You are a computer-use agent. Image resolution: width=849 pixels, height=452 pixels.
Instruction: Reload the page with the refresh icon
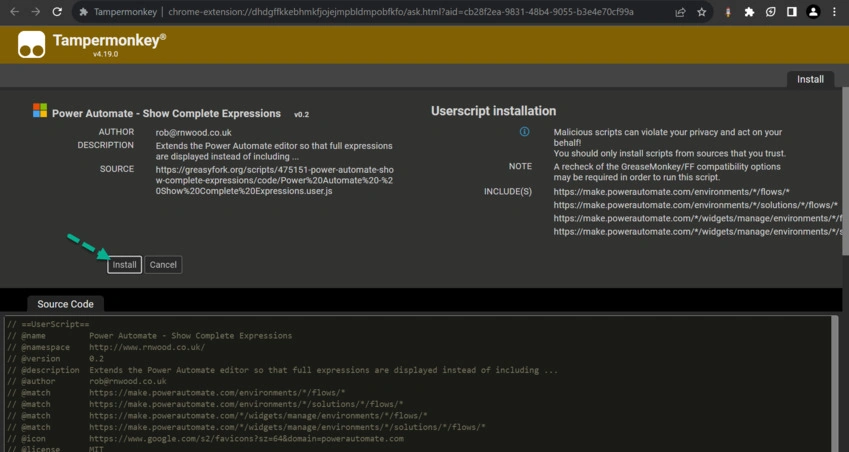point(57,11)
